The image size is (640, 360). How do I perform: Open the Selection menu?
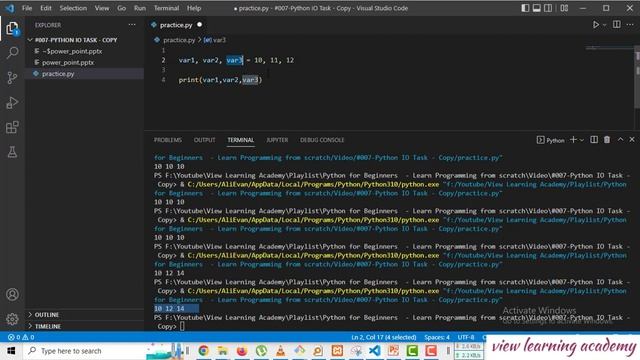73,8
